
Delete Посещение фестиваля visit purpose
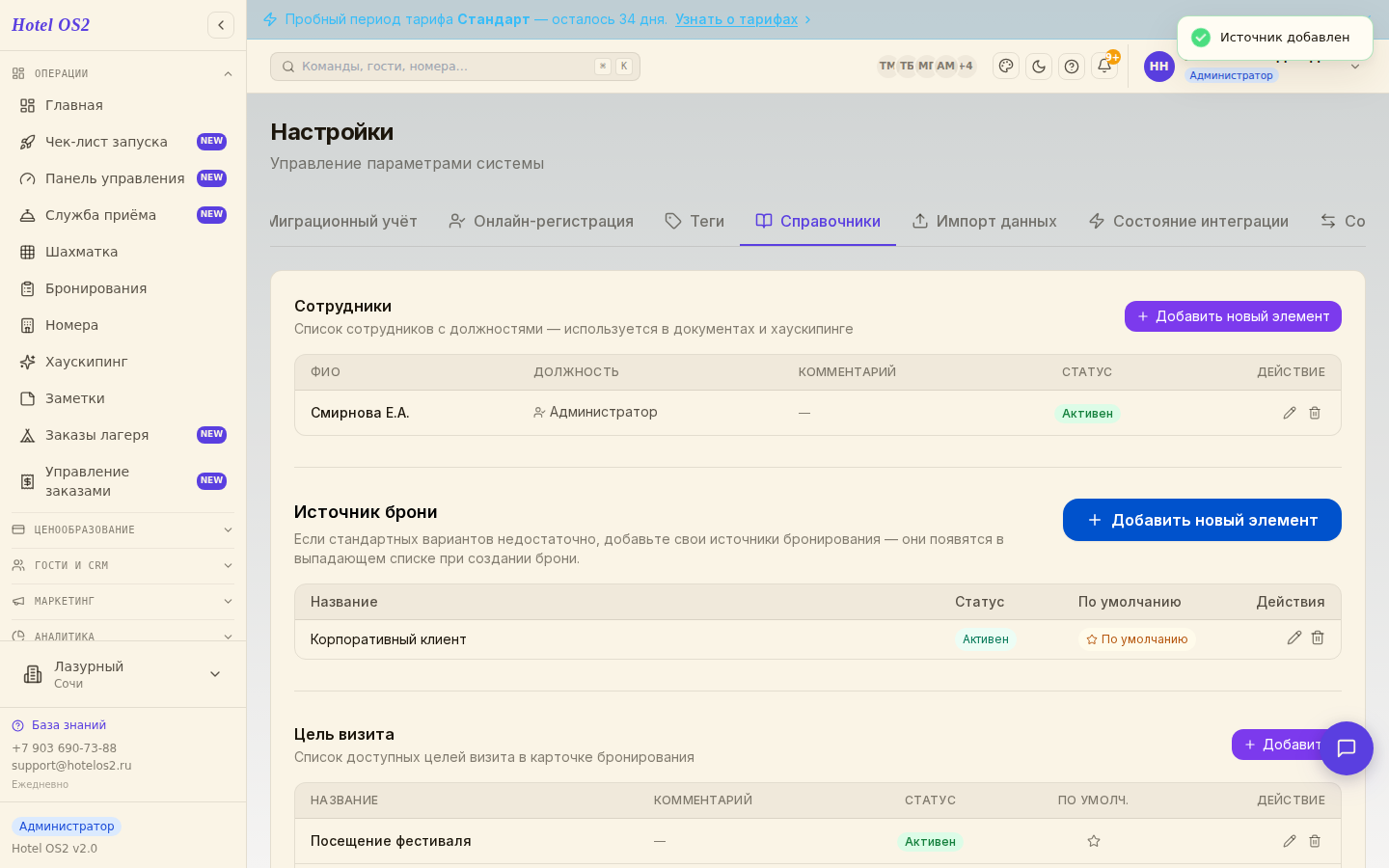click(x=1315, y=841)
